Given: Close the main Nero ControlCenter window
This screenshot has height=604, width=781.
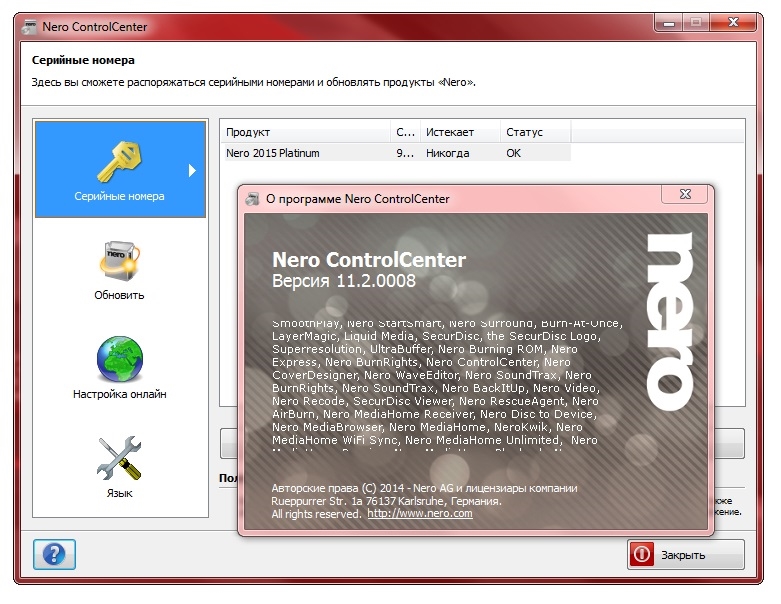Looking at the screenshot, I should tap(733, 22).
